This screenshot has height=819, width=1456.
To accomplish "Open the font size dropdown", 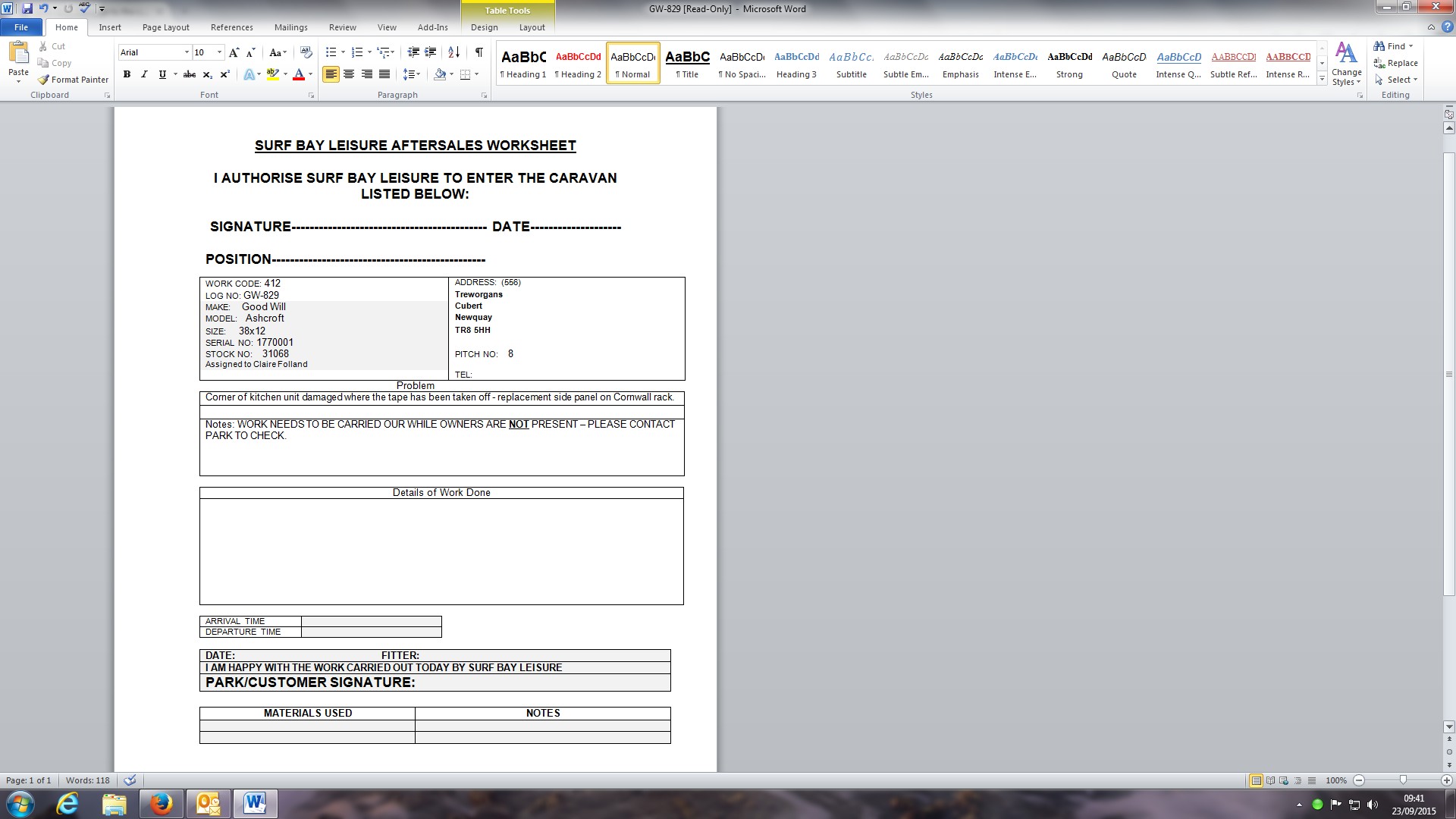I will tap(219, 52).
